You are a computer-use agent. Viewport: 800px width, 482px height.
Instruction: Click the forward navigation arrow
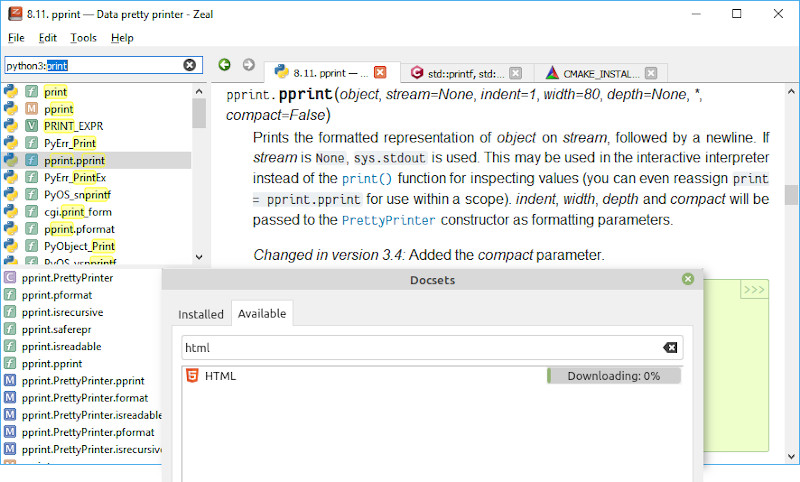(x=248, y=65)
